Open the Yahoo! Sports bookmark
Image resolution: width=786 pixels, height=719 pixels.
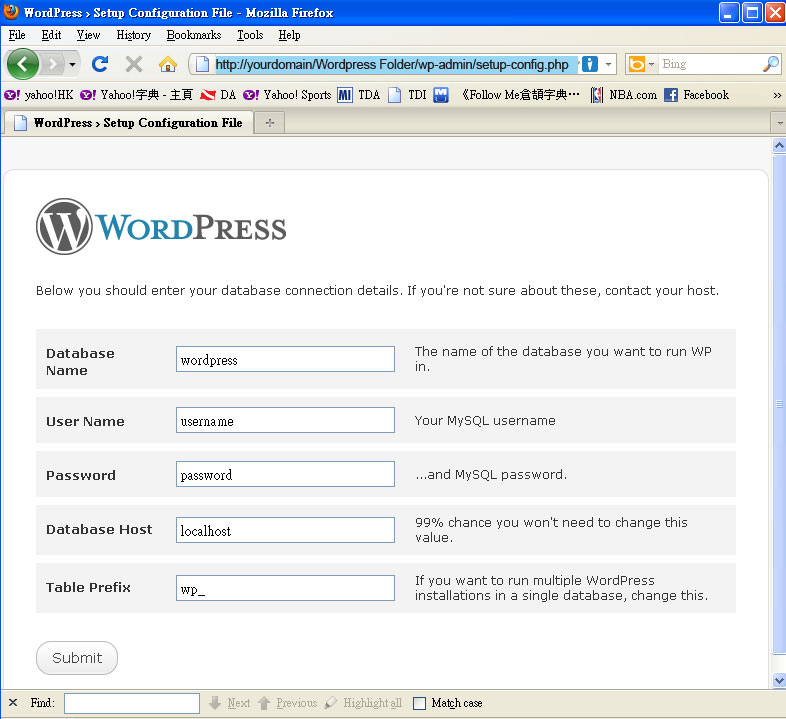[x=287, y=95]
